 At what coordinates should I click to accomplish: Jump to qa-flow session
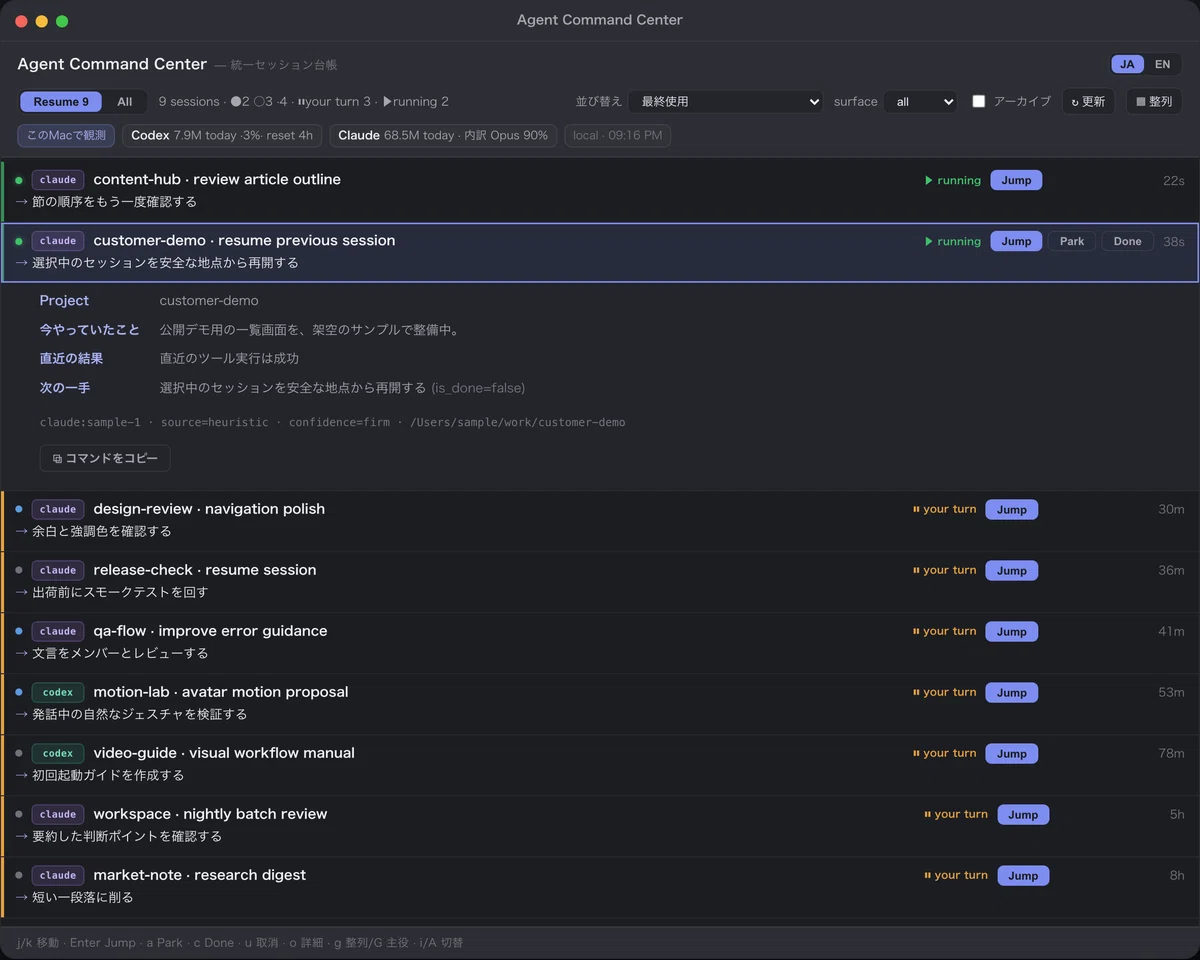pos(1012,632)
